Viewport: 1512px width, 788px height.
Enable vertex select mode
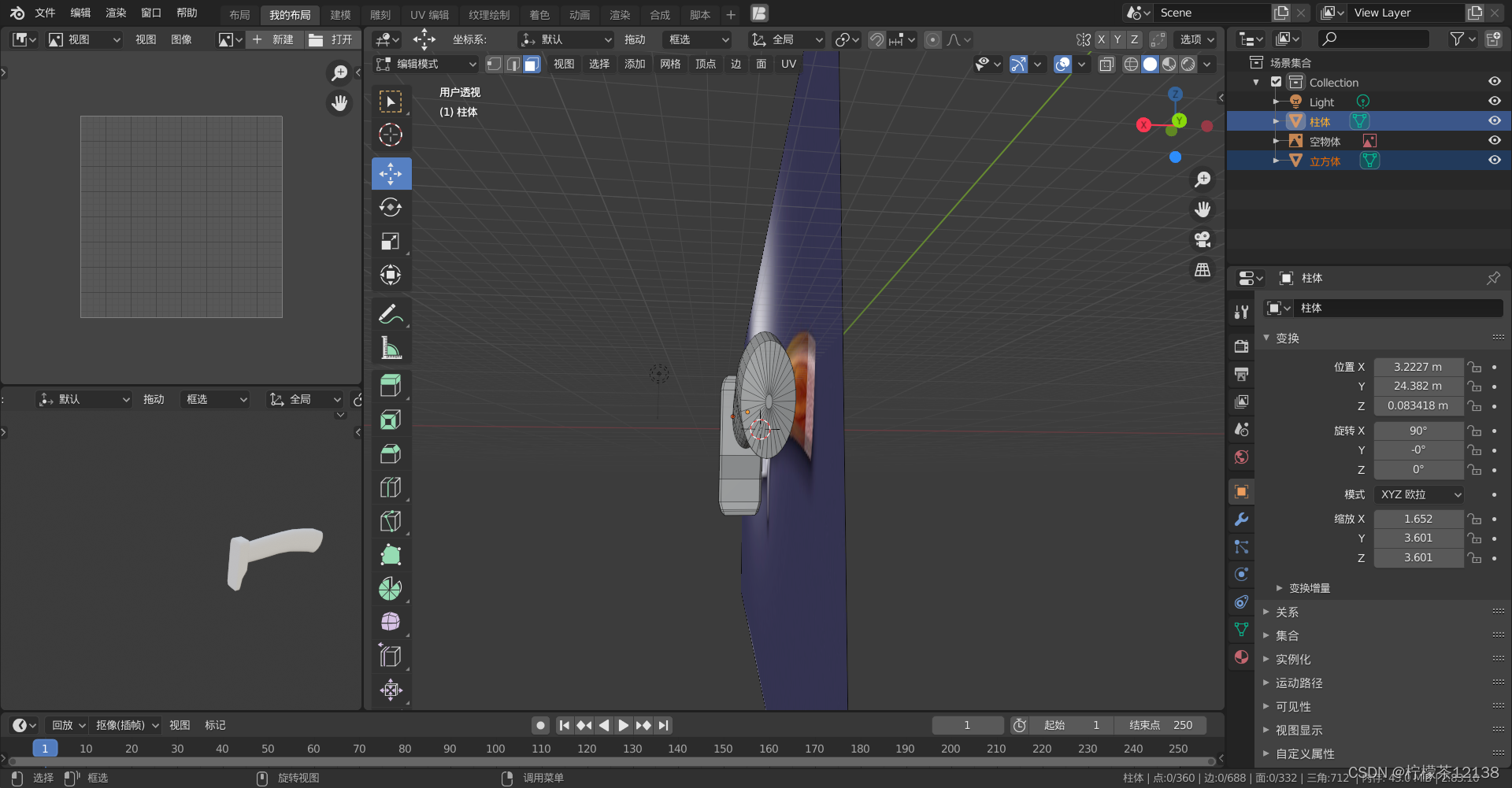coord(494,64)
